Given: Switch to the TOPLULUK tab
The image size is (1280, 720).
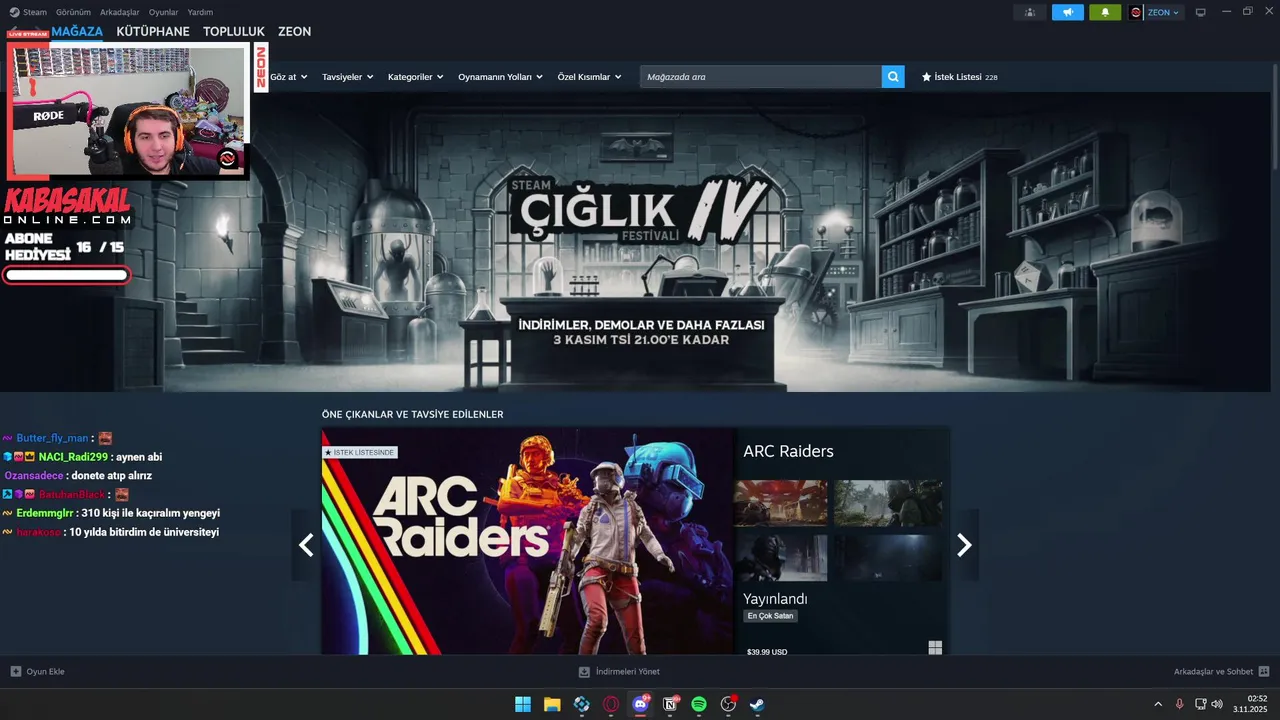Looking at the screenshot, I should click(234, 31).
